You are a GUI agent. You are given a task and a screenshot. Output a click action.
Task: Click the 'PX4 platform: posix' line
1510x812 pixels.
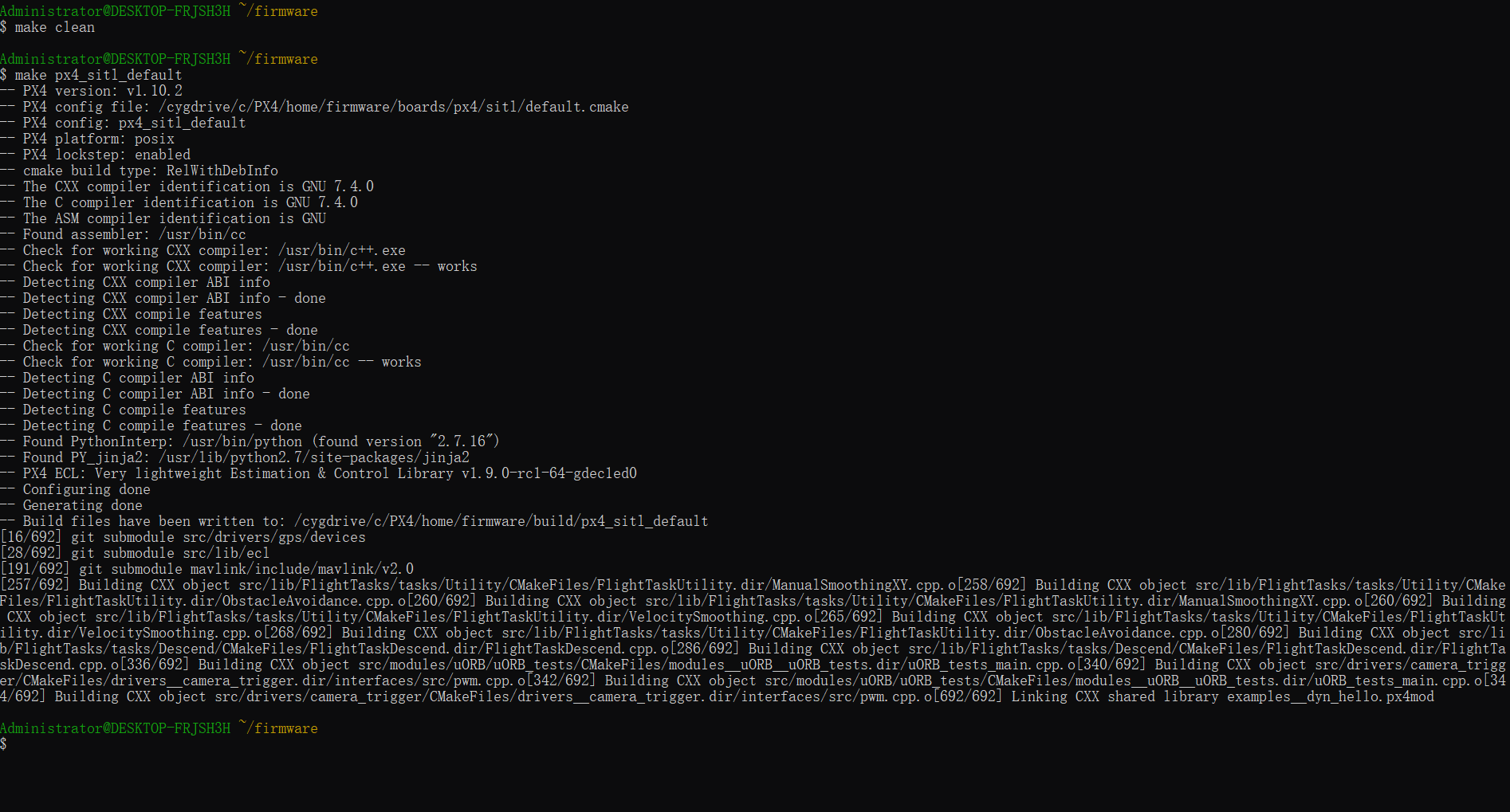[98, 139]
